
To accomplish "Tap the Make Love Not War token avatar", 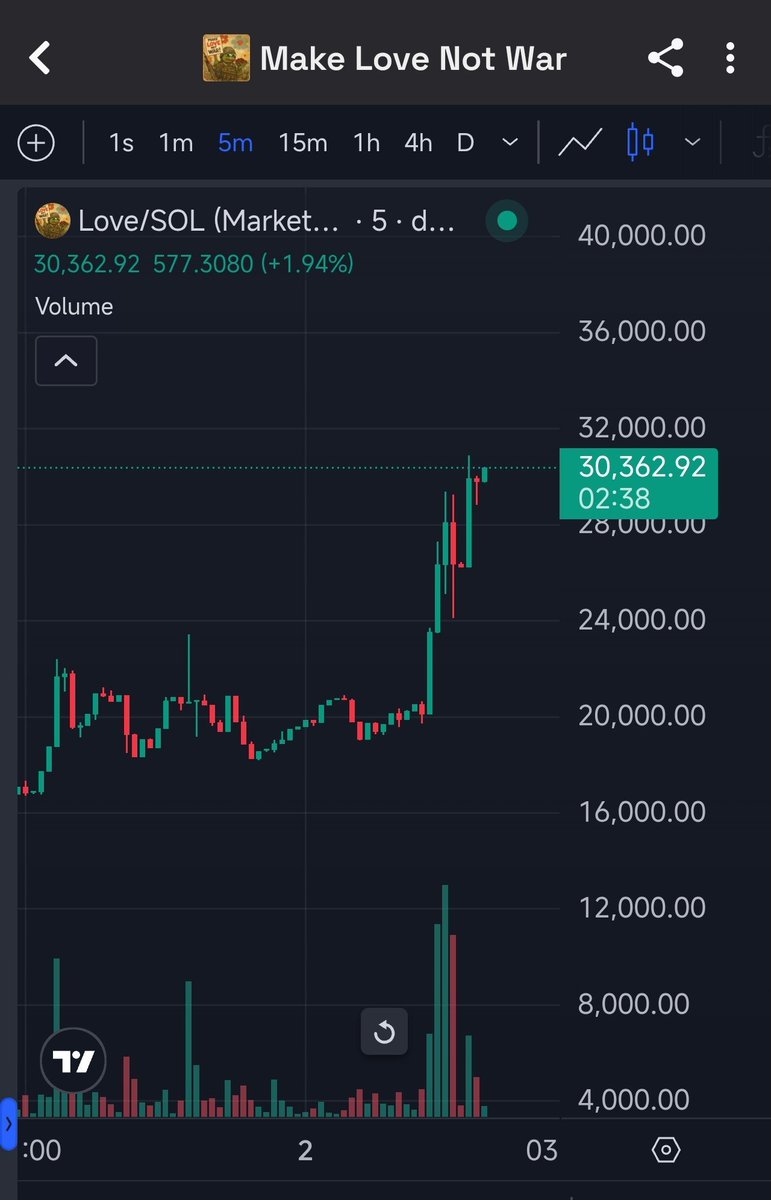I will click(x=226, y=58).
